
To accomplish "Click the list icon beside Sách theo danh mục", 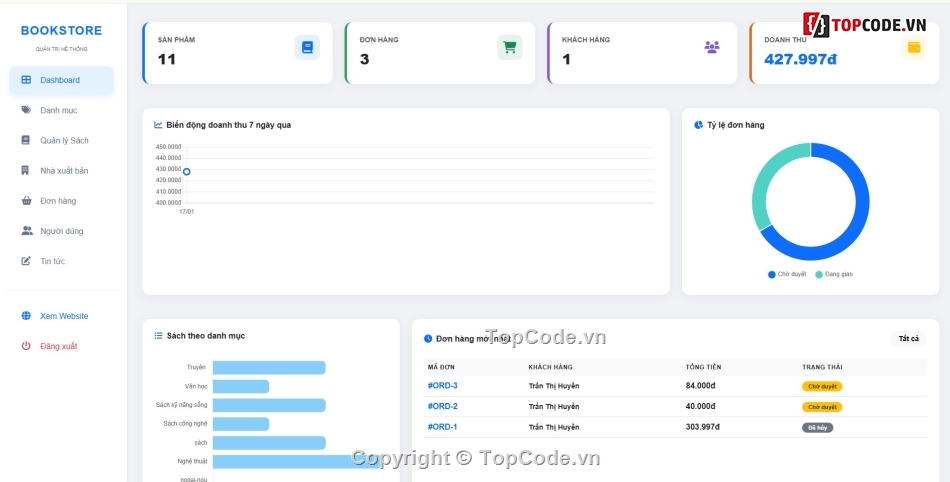I will coord(158,335).
